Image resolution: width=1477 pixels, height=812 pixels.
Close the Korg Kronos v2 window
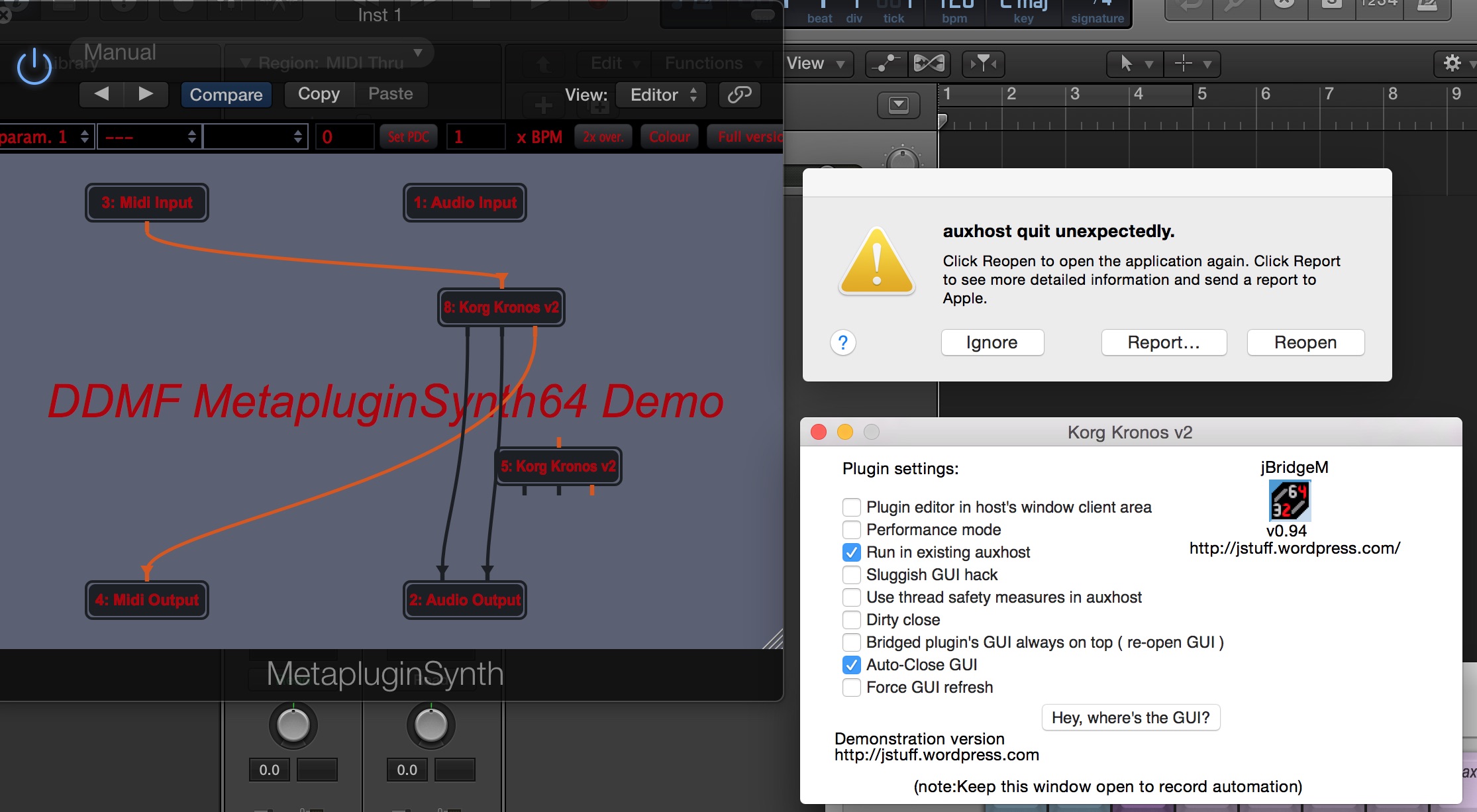(819, 432)
